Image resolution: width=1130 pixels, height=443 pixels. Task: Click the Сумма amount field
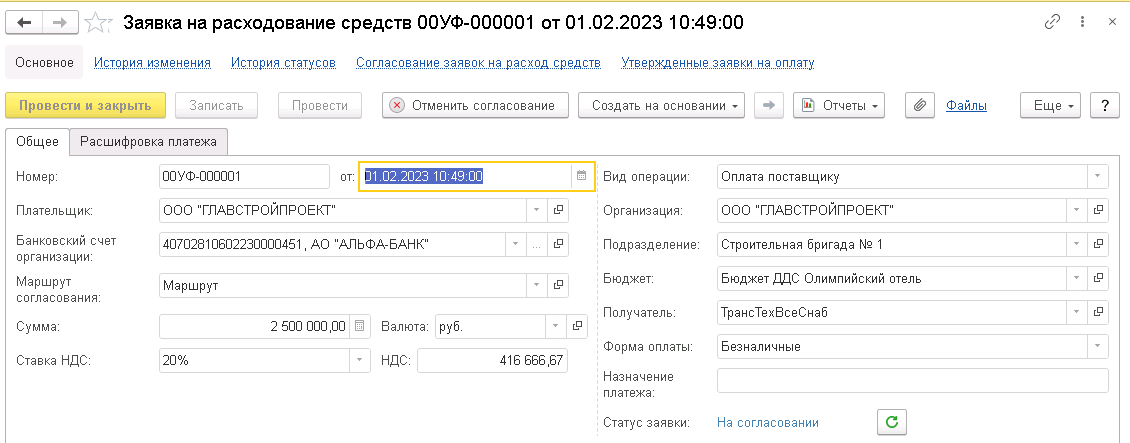coord(254,326)
